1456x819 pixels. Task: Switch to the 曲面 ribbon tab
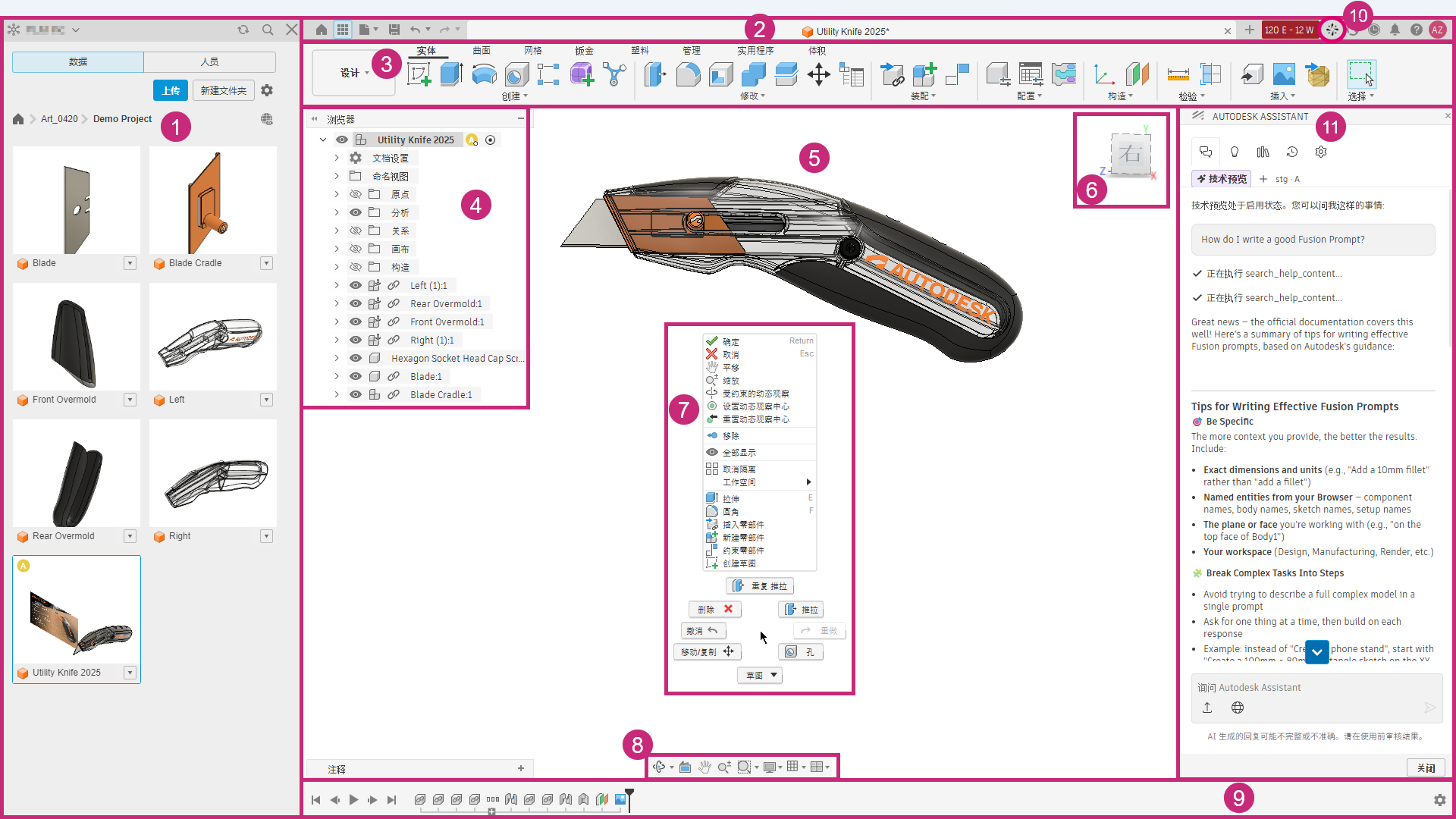coord(482,50)
